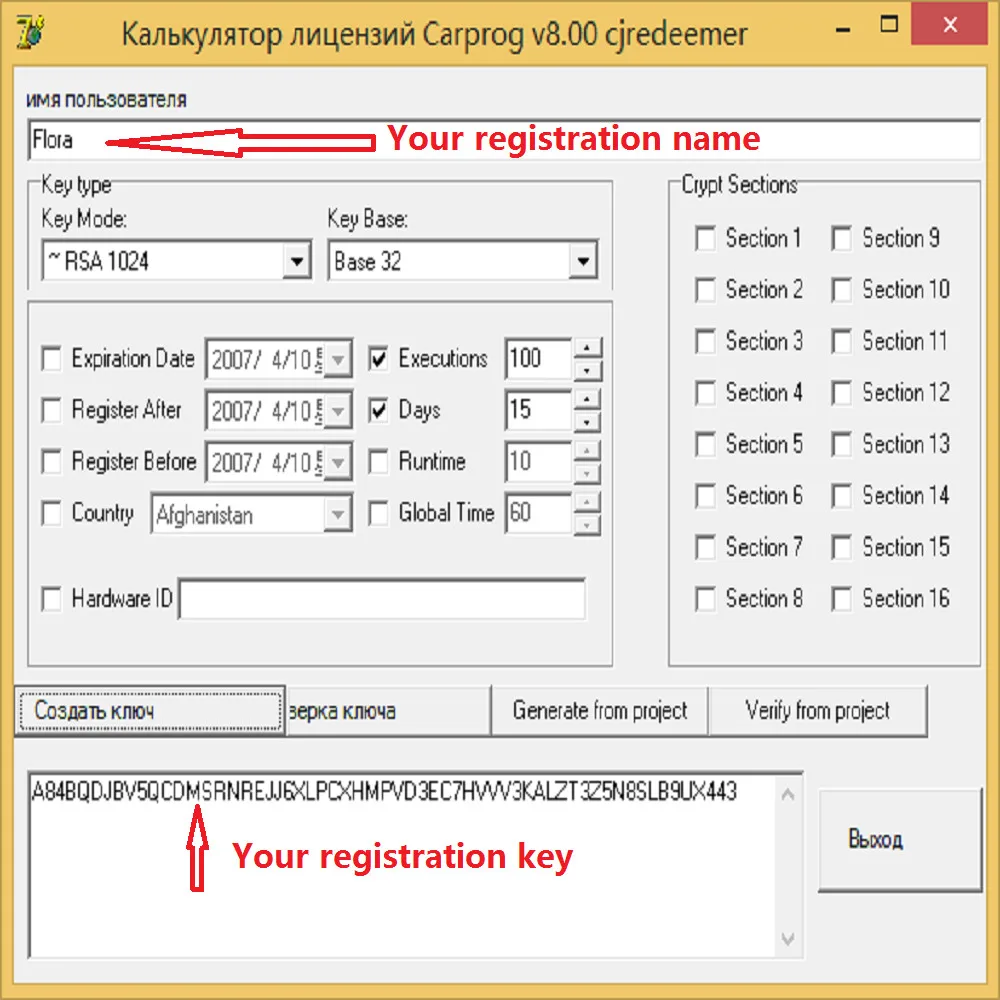This screenshot has height=1000, width=1000.
Task: Open the Country dropdown showing Afghanistan
Action: (338, 513)
